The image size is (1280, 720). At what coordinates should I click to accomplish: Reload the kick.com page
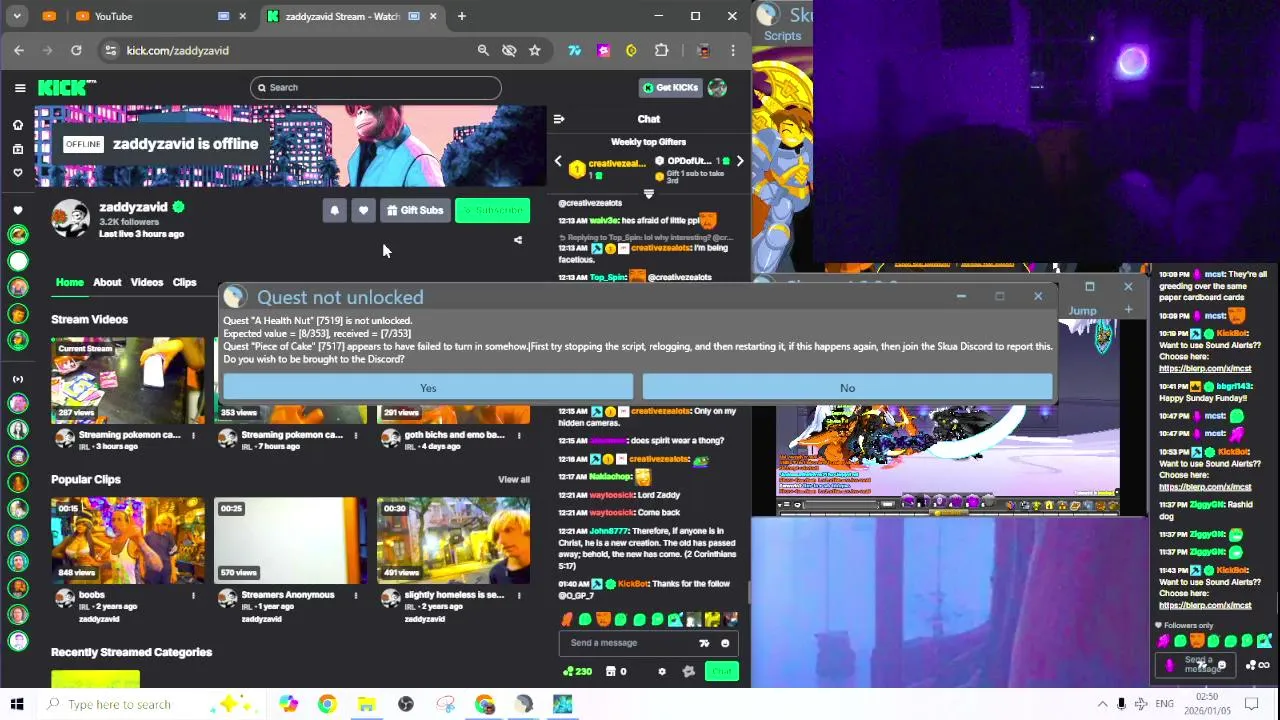[x=76, y=50]
